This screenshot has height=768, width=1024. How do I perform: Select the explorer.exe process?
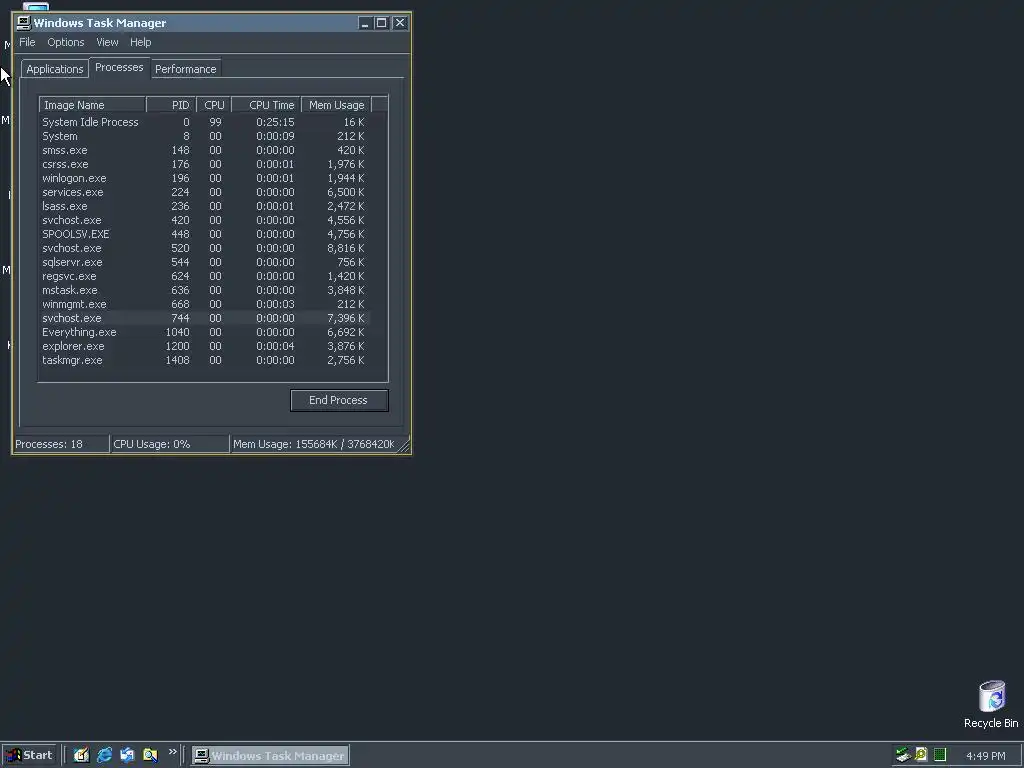tap(204, 346)
